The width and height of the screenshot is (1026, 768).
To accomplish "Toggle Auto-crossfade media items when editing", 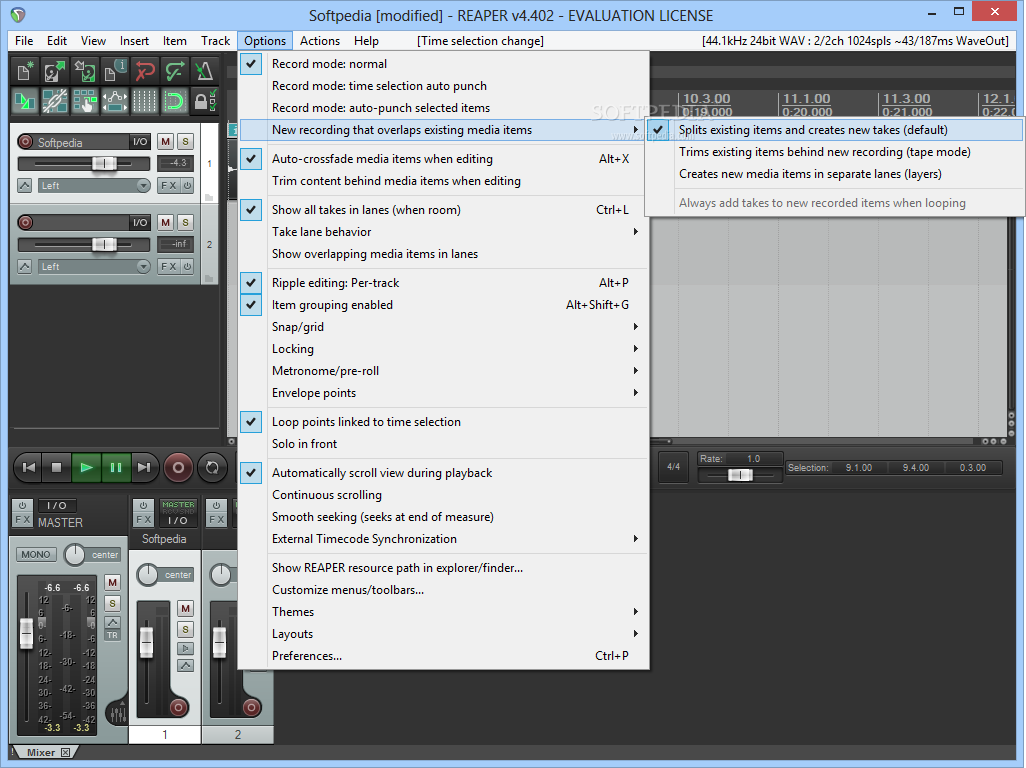I will 444,159.
